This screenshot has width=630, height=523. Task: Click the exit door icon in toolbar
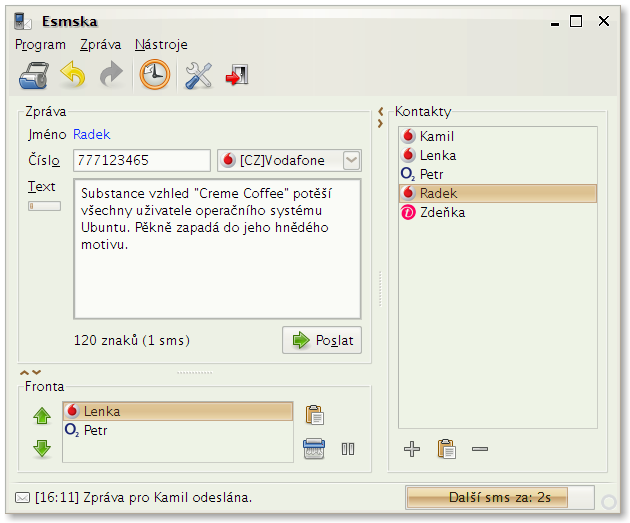click(237, 75)
